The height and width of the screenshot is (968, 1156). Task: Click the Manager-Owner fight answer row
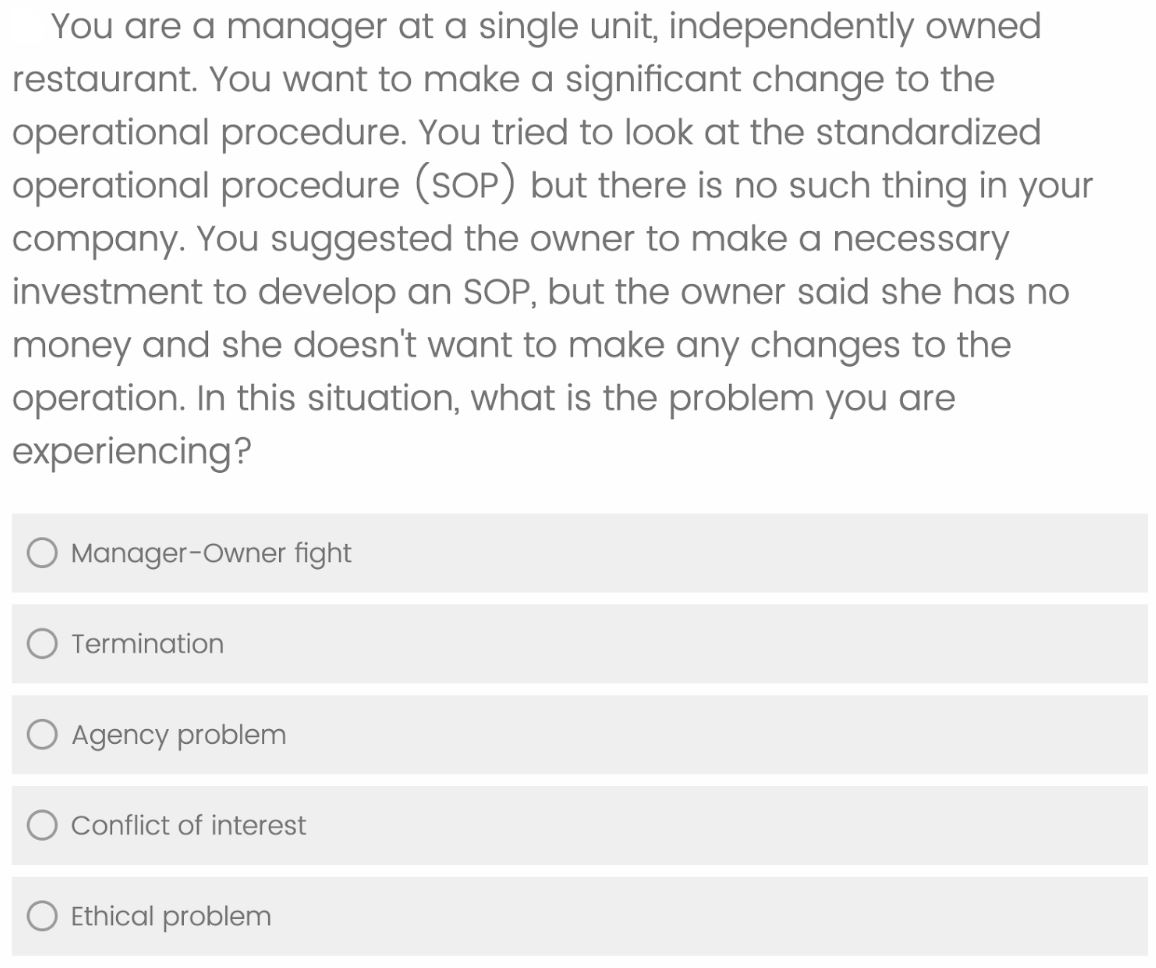point(578,553)
